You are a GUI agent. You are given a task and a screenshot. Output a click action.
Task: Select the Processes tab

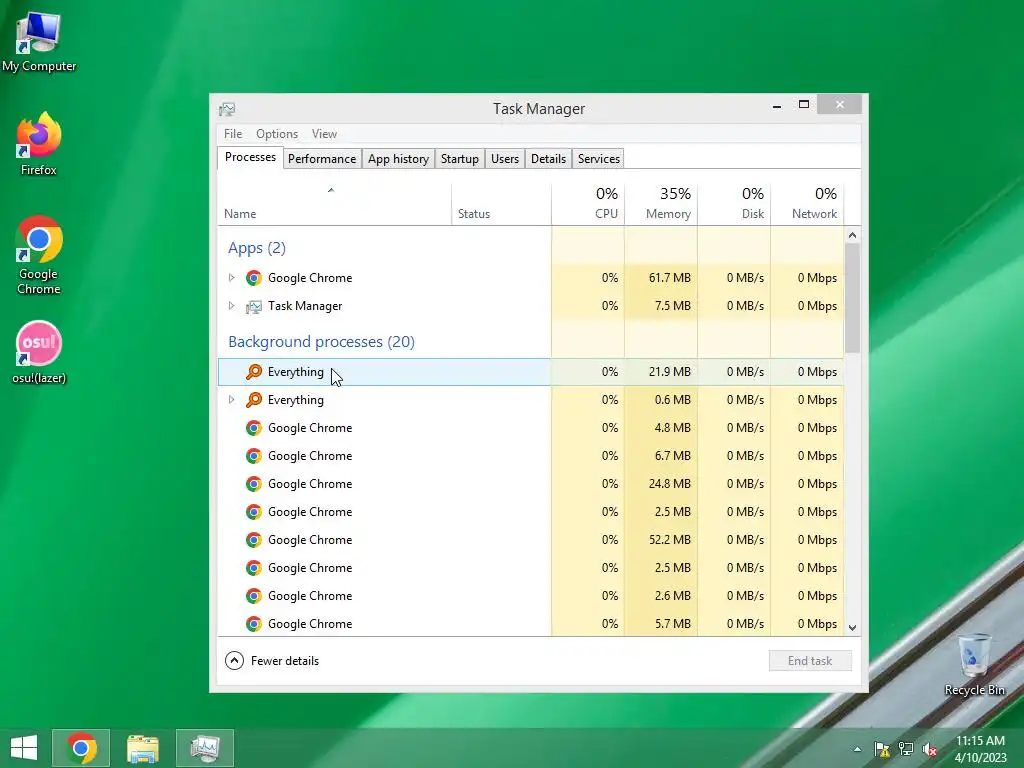(x=250, y=157)
